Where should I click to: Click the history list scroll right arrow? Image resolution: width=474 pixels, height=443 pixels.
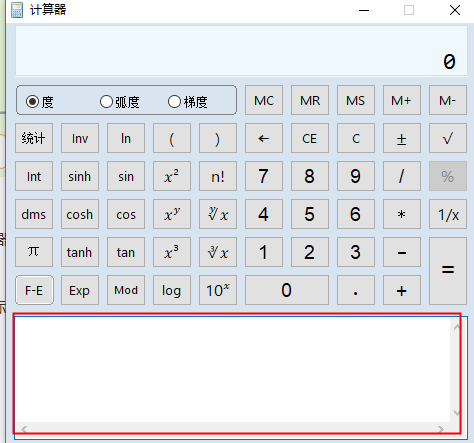coord(441,429)
